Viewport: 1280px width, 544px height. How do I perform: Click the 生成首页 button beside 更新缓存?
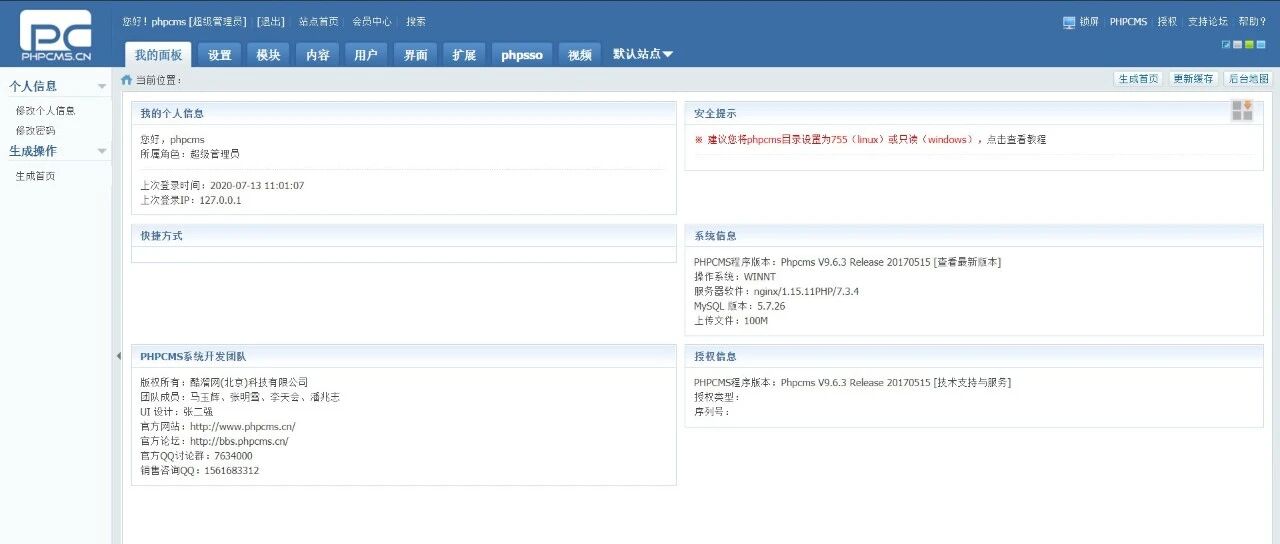pyautogui.click(x=1139, y=79)
